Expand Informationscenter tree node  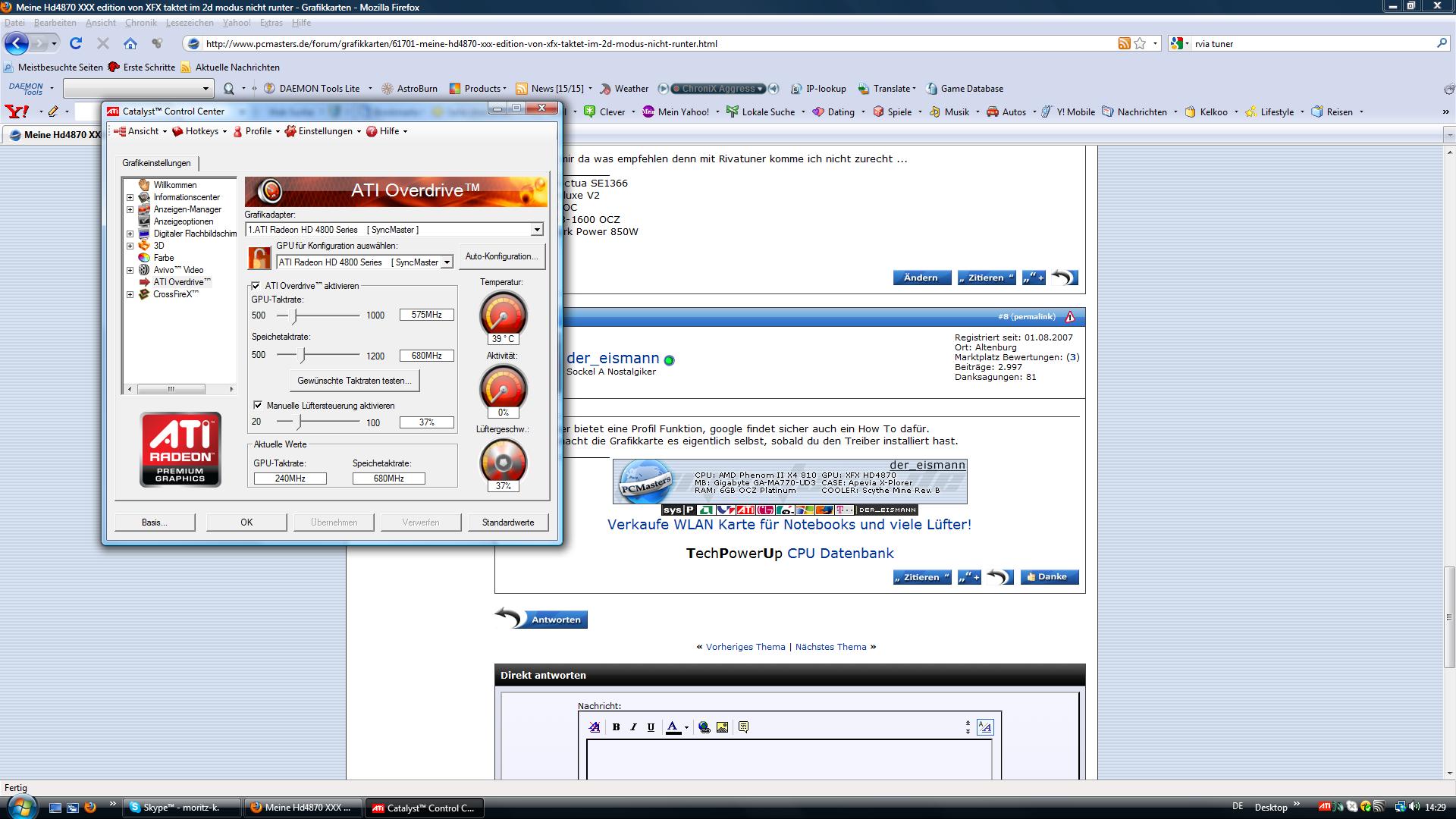pos(130,197)
